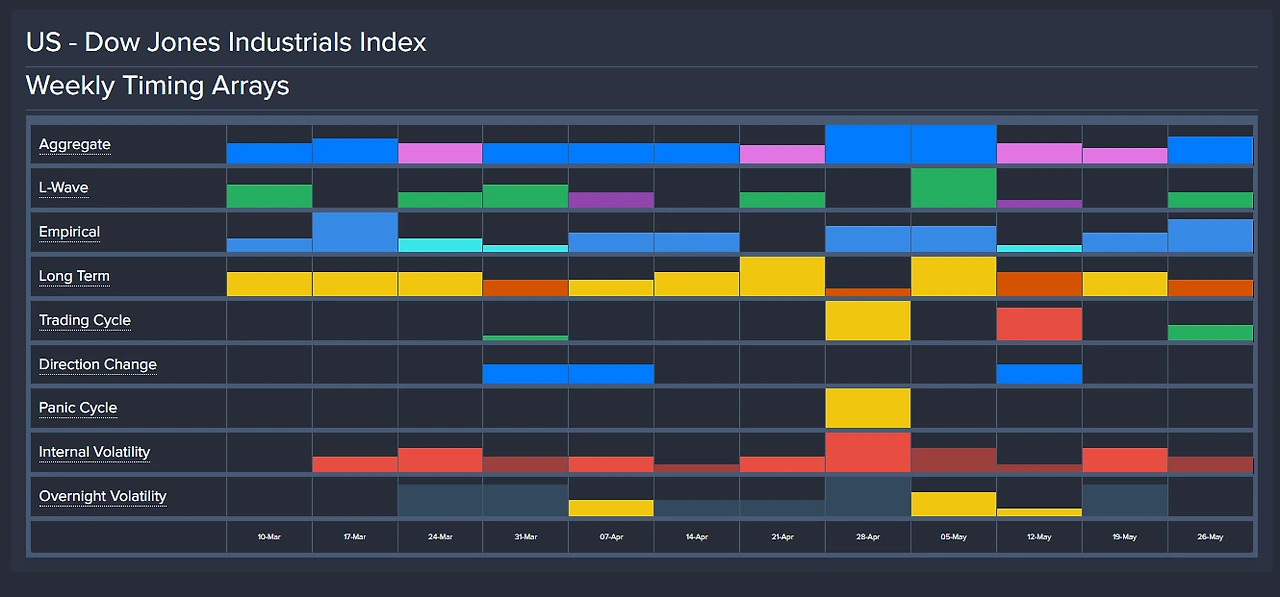
Task: Click the Direction Change row label
Action: click(x=98, y=364)
